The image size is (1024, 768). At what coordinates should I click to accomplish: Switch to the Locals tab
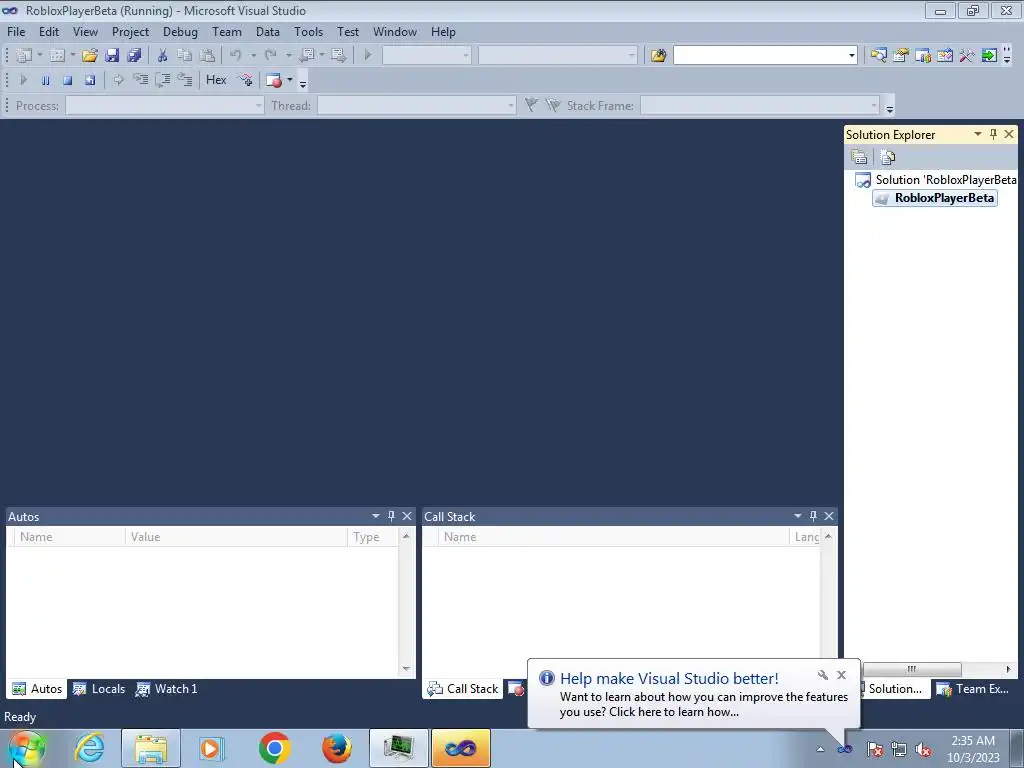[99, 689]
